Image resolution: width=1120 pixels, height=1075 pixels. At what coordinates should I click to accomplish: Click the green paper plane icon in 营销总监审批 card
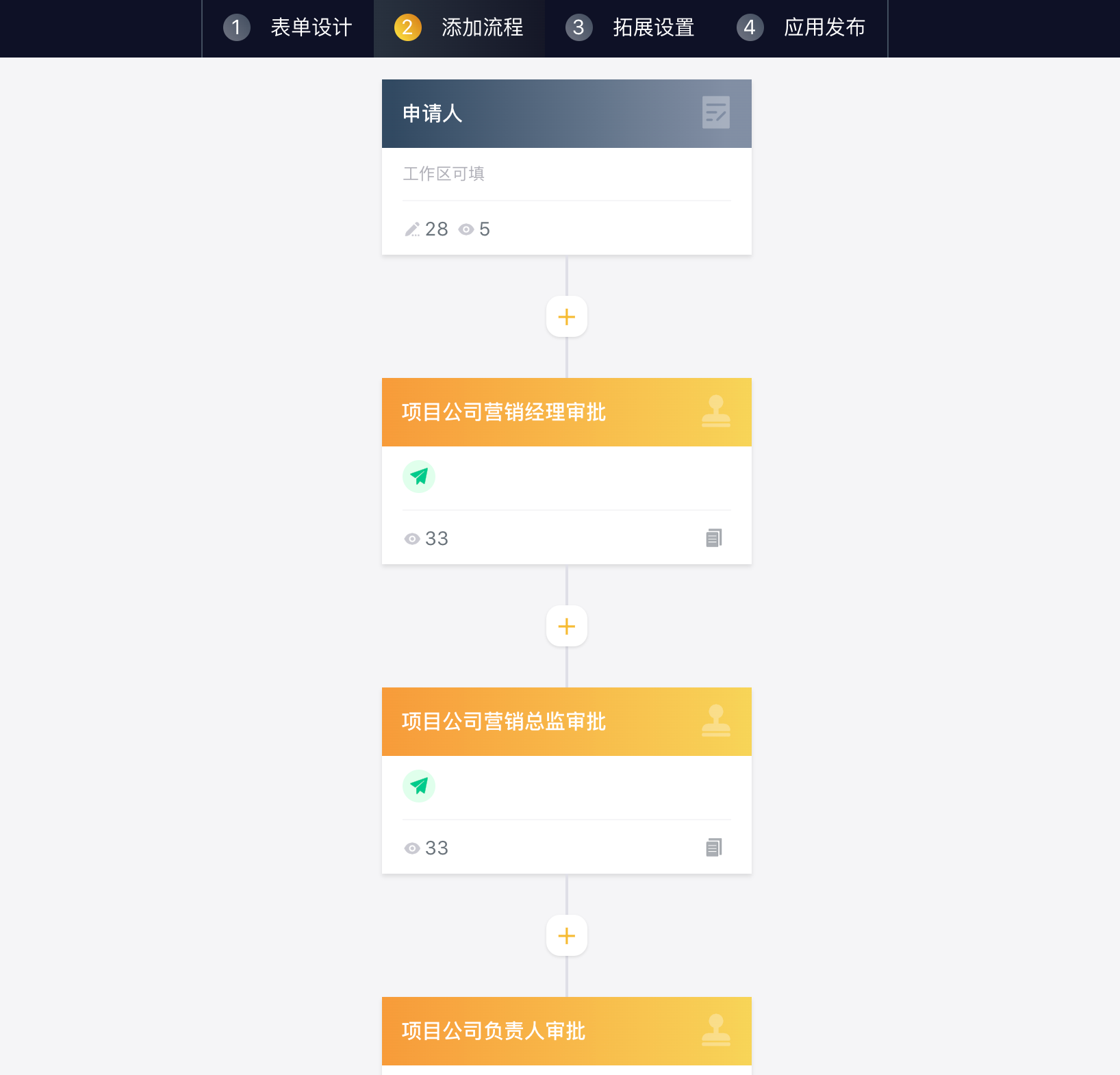coord(419,786)
